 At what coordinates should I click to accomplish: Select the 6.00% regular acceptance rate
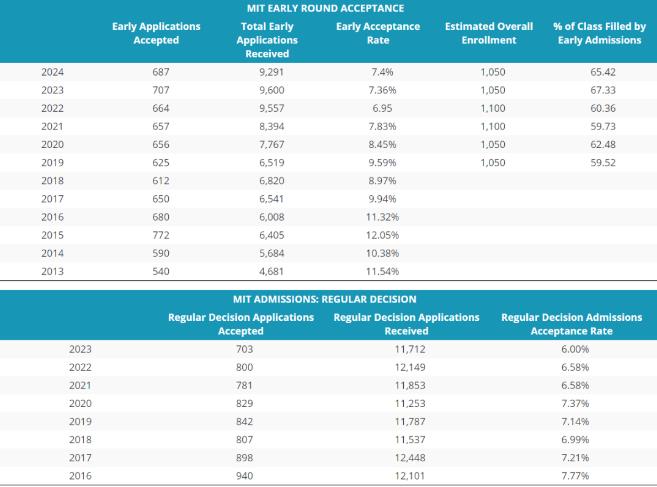click(x=575, y=349)
